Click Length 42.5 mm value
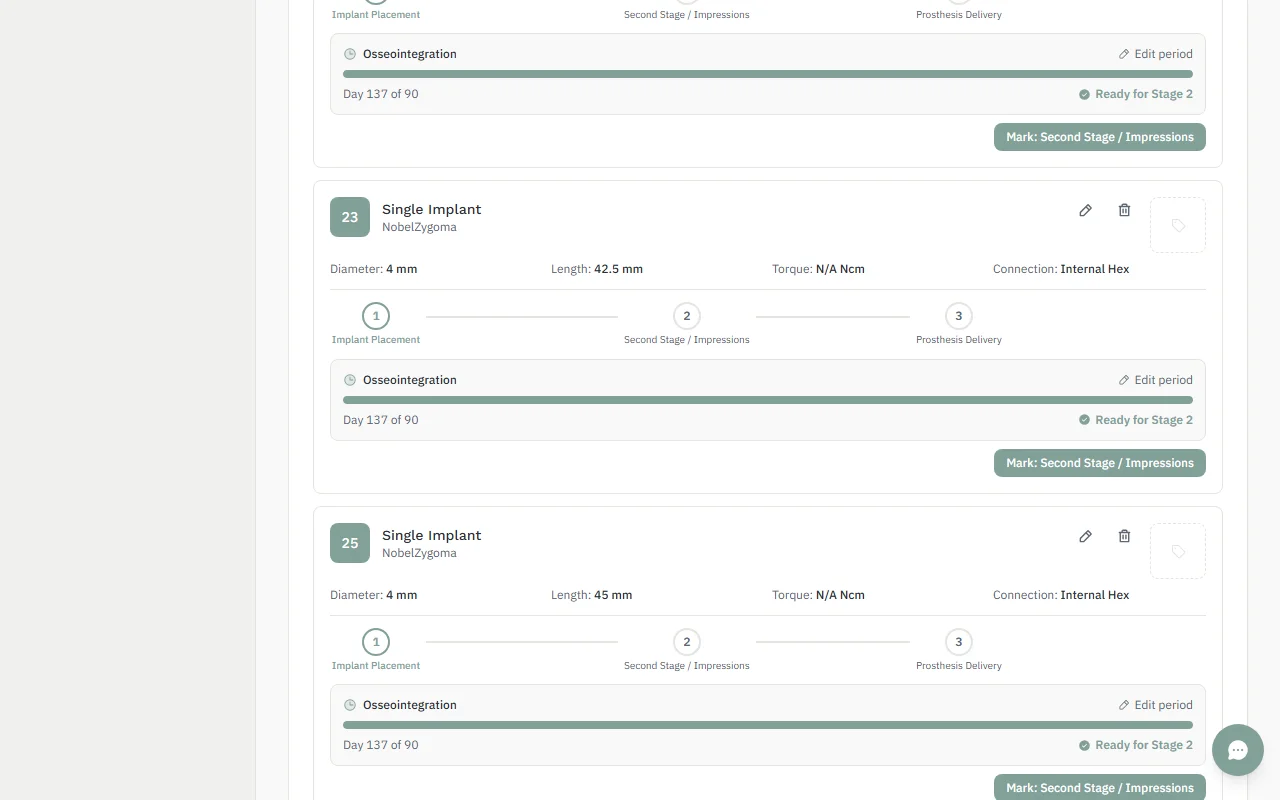1280x800 pixels. [618, 269]
